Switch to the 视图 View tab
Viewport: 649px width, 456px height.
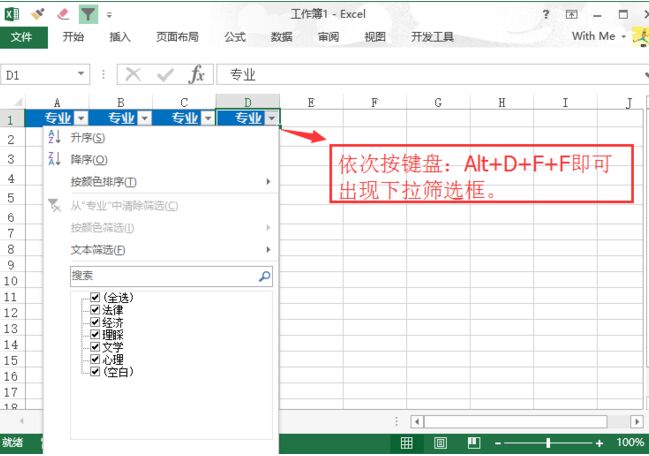click(375, 37)
